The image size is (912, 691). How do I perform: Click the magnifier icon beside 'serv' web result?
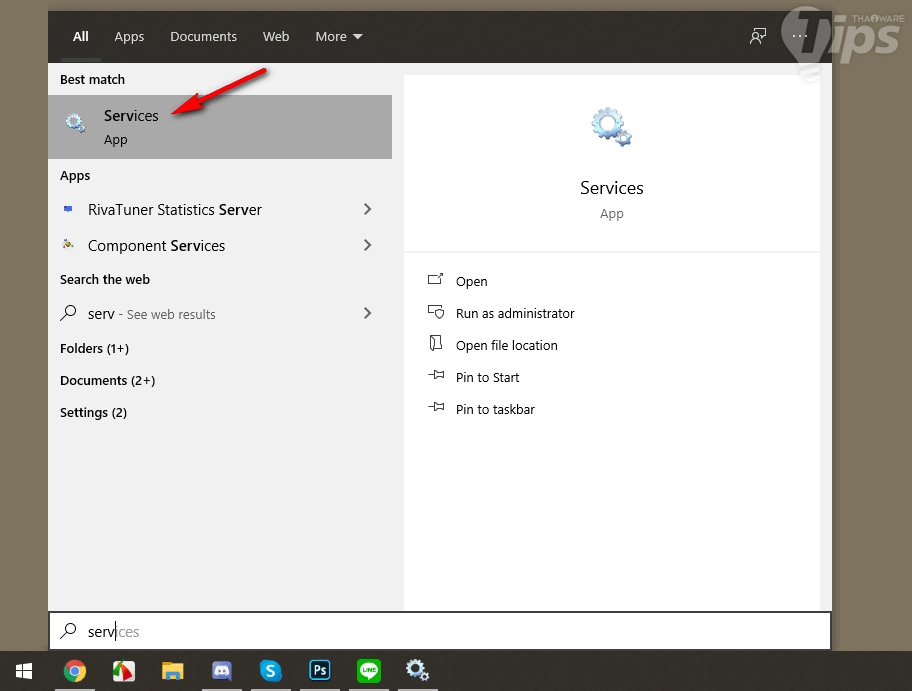(x=68, y=313)
